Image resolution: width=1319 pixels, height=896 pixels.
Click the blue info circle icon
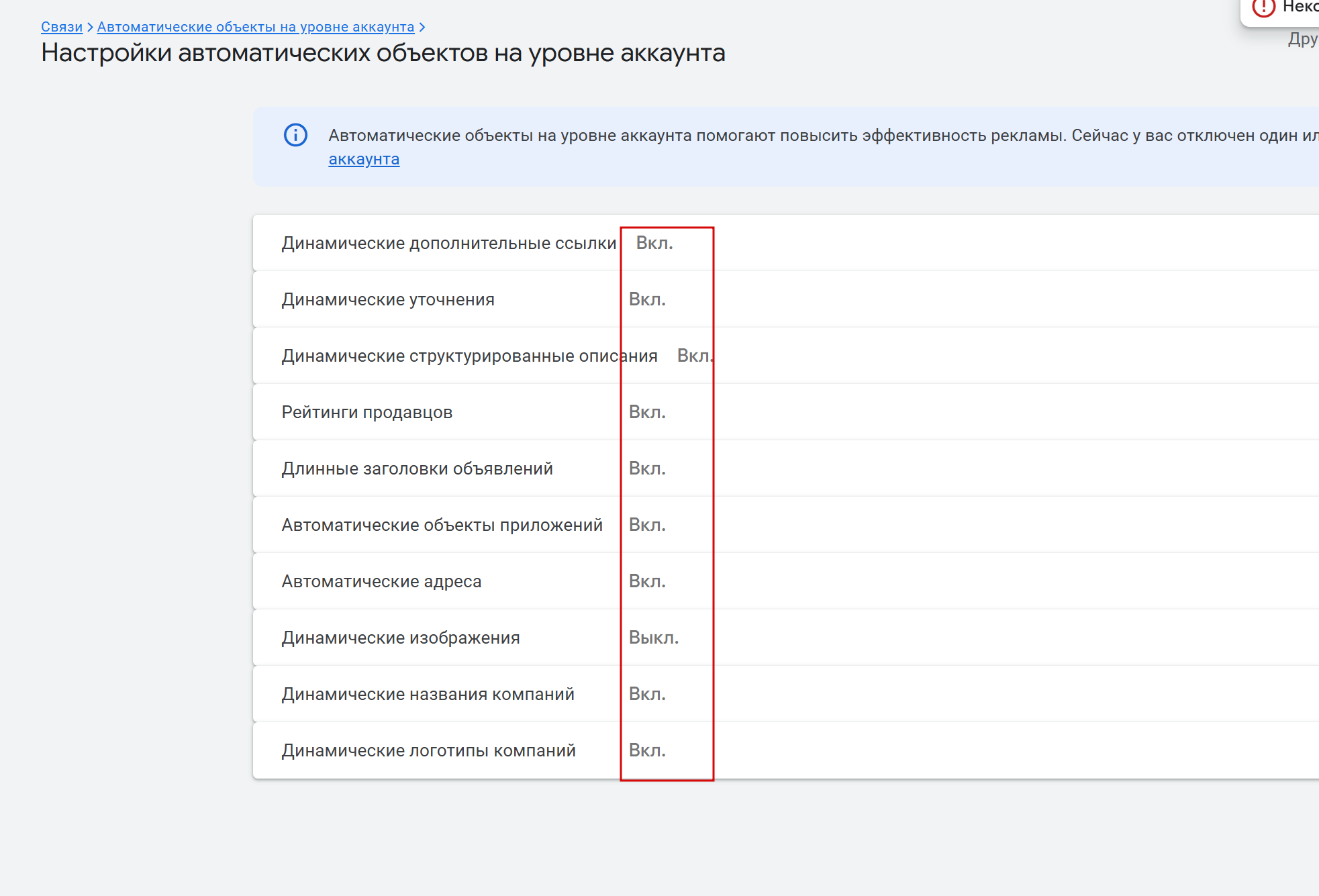tap(295, 135)
